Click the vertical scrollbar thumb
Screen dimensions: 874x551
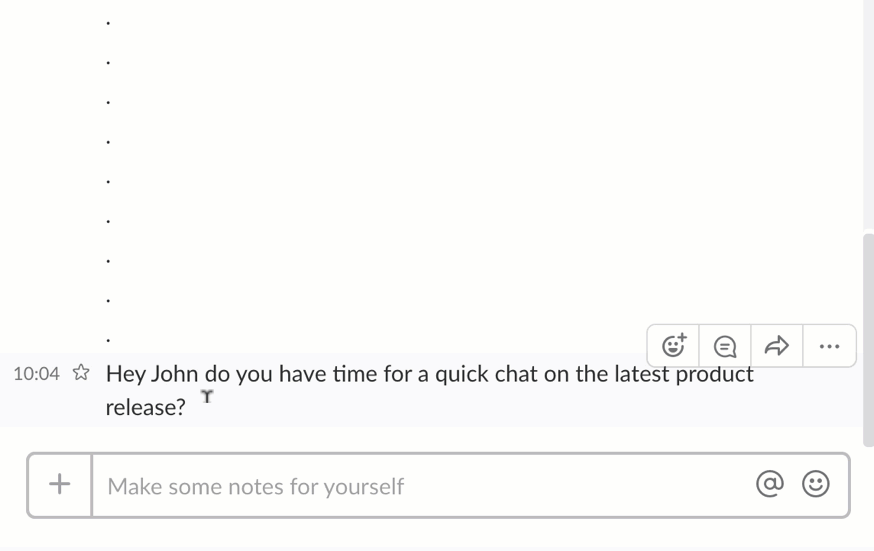click(868, 340)
